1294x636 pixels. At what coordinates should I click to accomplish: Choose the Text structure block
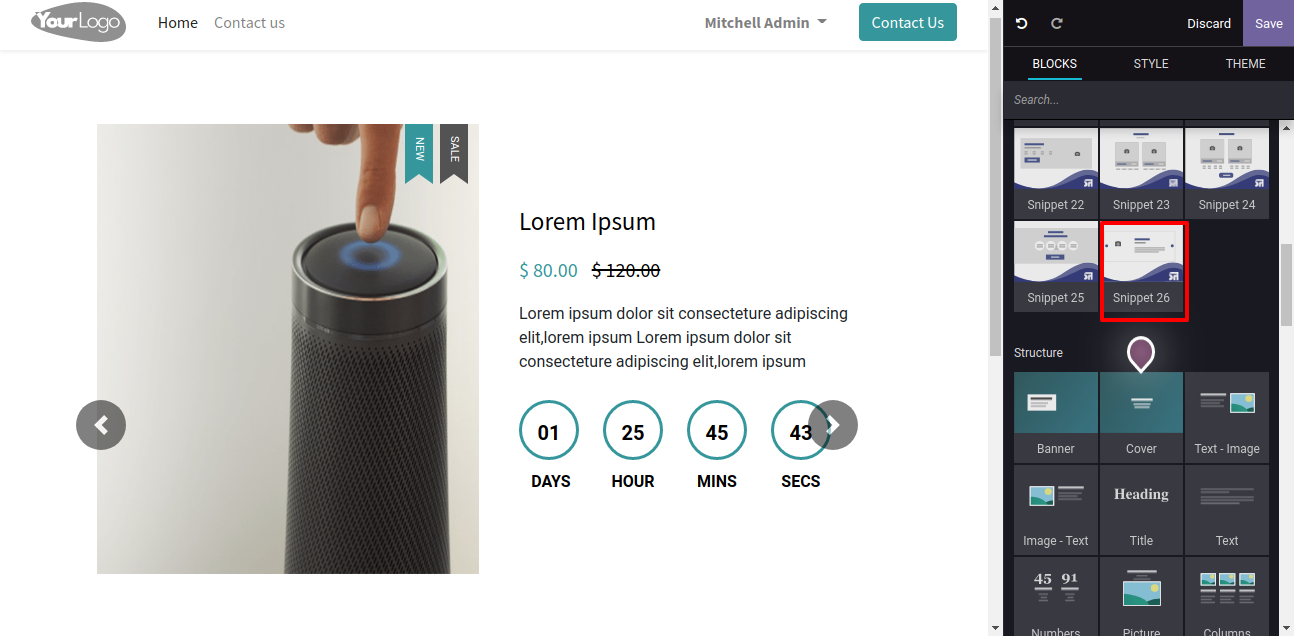[1227, 509]
